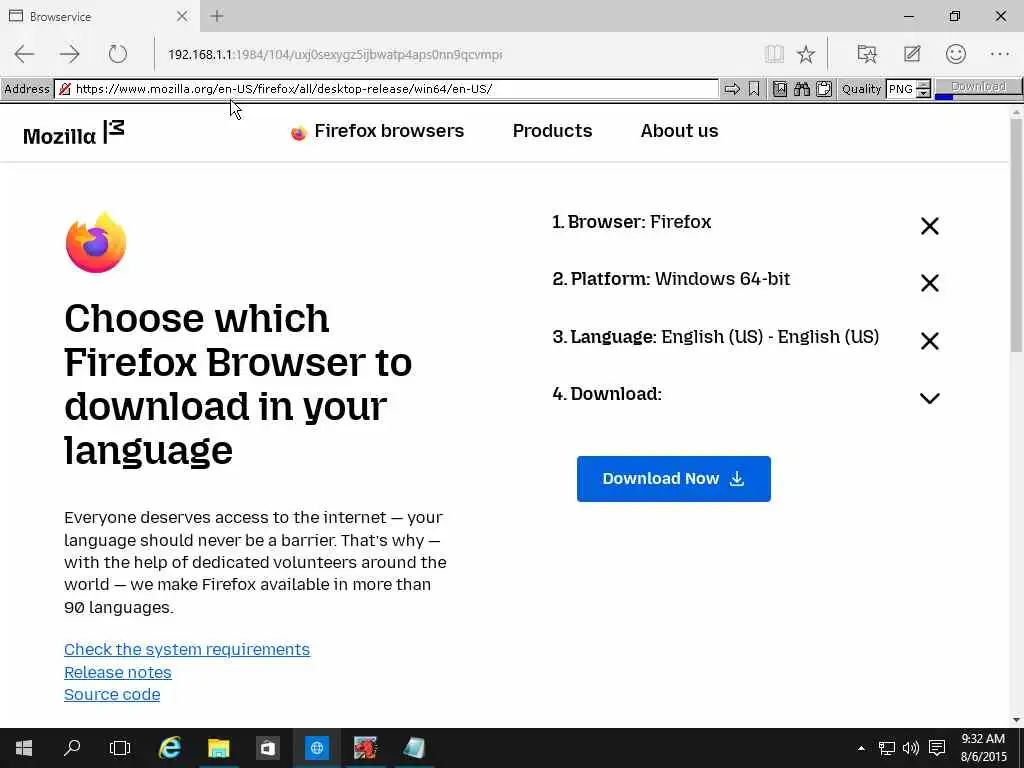Open the find binoculars icon
1024x768 pixels.
(x=802, y=89)
